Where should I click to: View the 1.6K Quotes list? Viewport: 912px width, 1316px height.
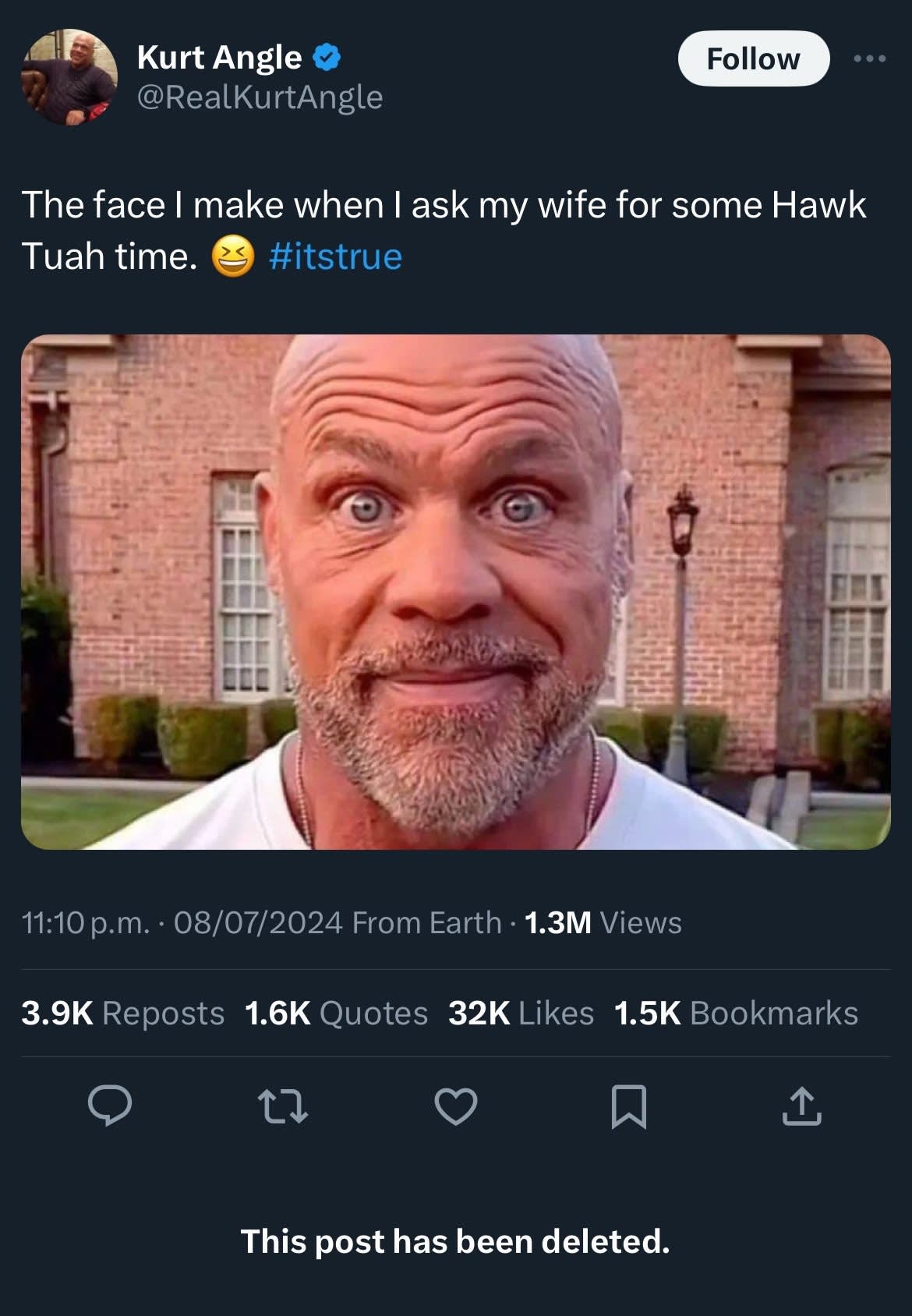335,1014
